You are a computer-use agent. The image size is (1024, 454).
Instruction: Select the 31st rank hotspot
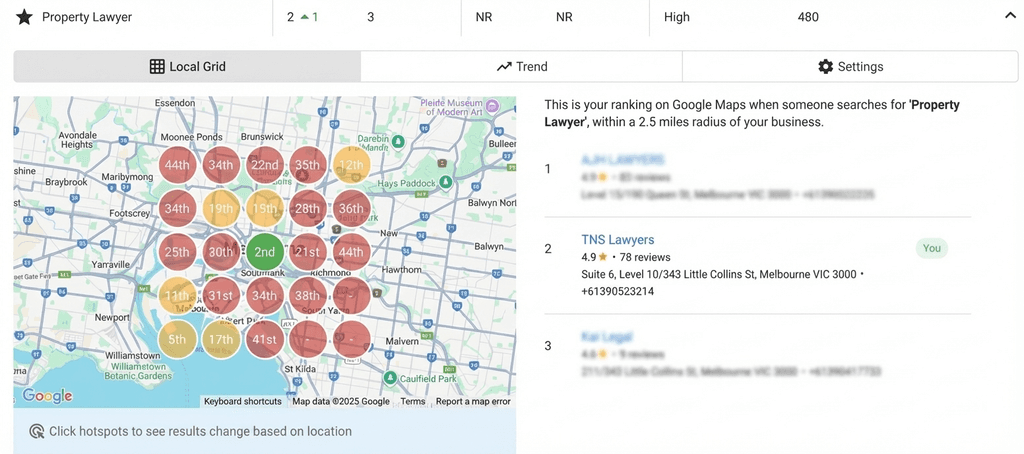click(221, 296)
